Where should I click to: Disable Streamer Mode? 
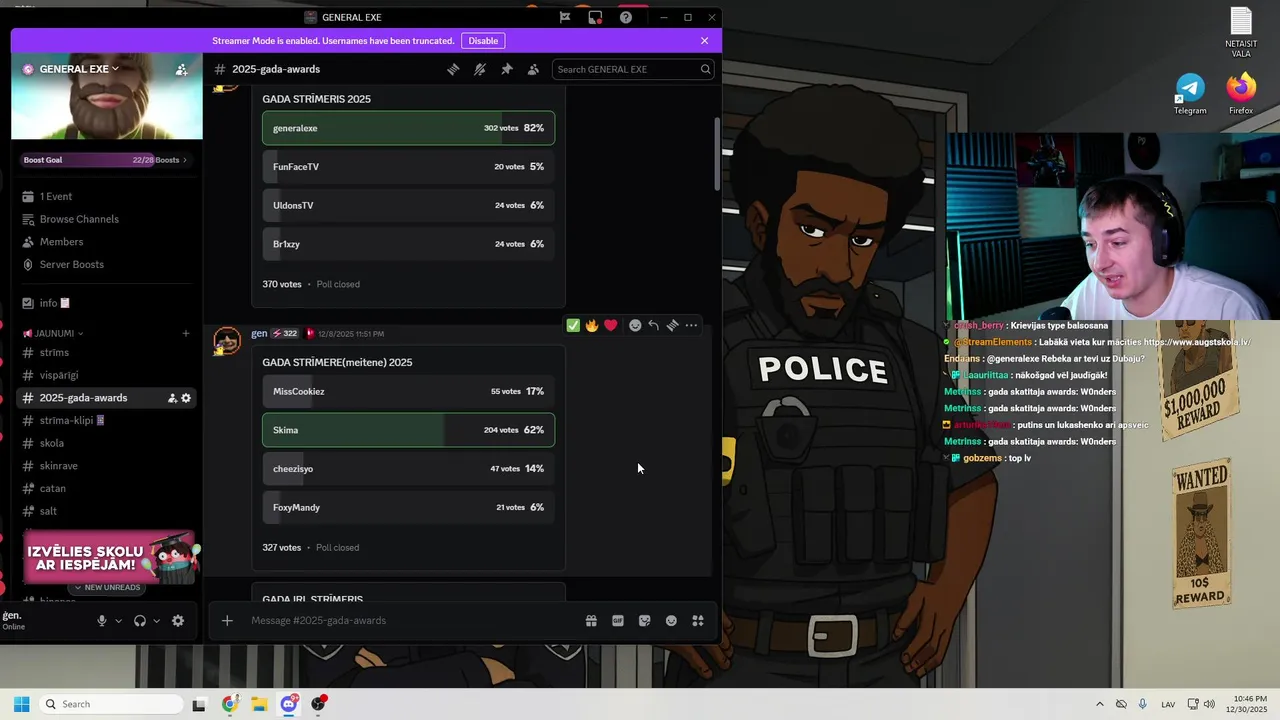(483, 41)
